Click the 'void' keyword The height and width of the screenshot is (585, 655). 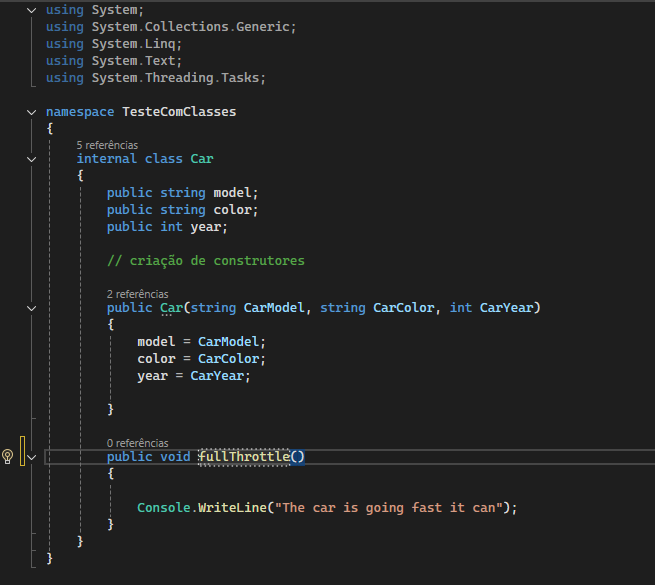(x=175, y=457)
